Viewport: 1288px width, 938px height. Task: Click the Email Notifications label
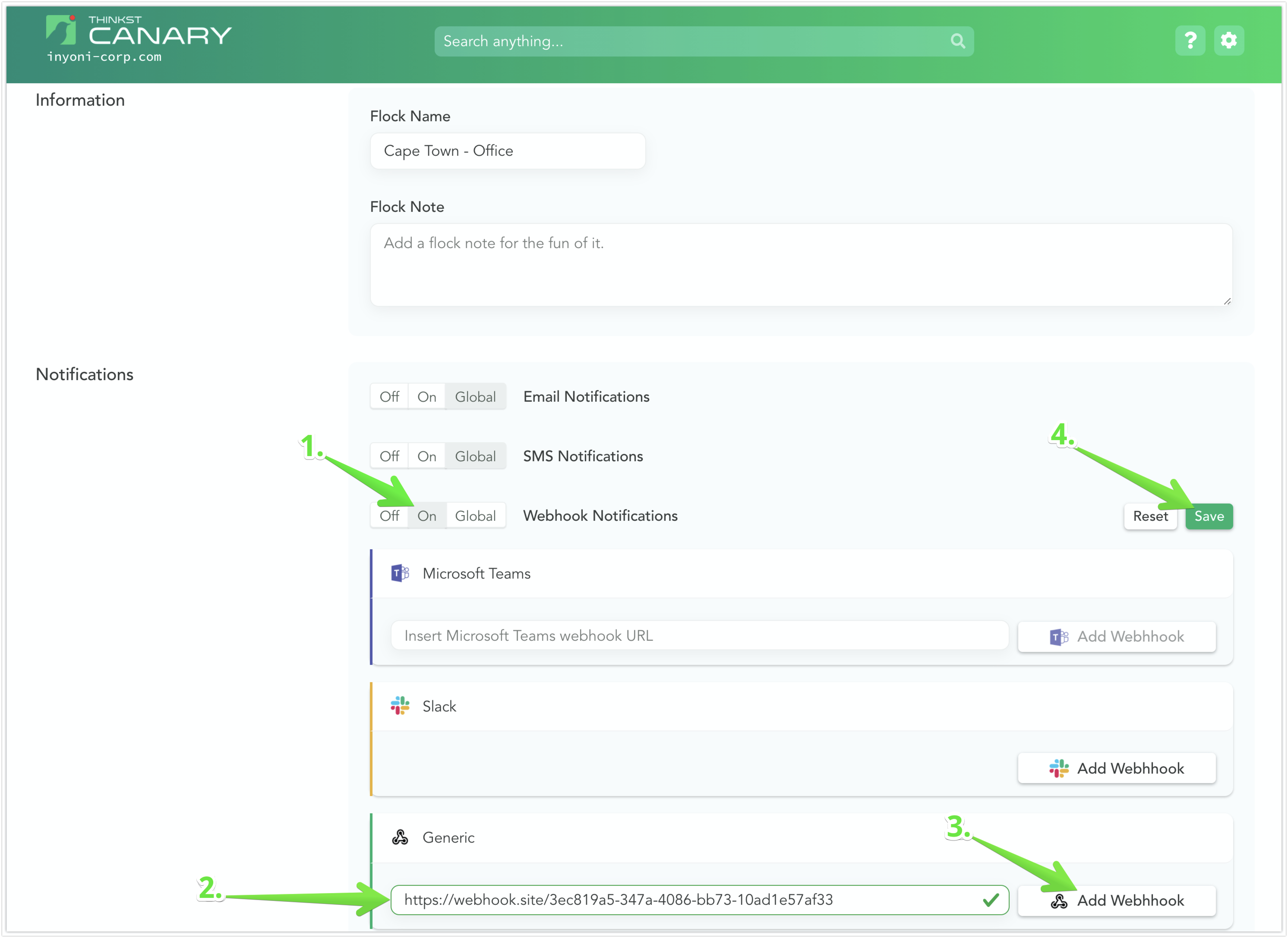click(586, 396)
